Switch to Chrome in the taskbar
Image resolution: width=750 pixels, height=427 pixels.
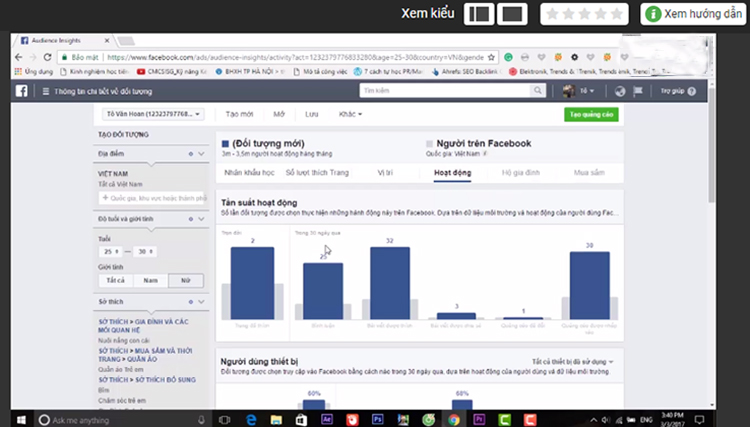[x=453, y=420]
